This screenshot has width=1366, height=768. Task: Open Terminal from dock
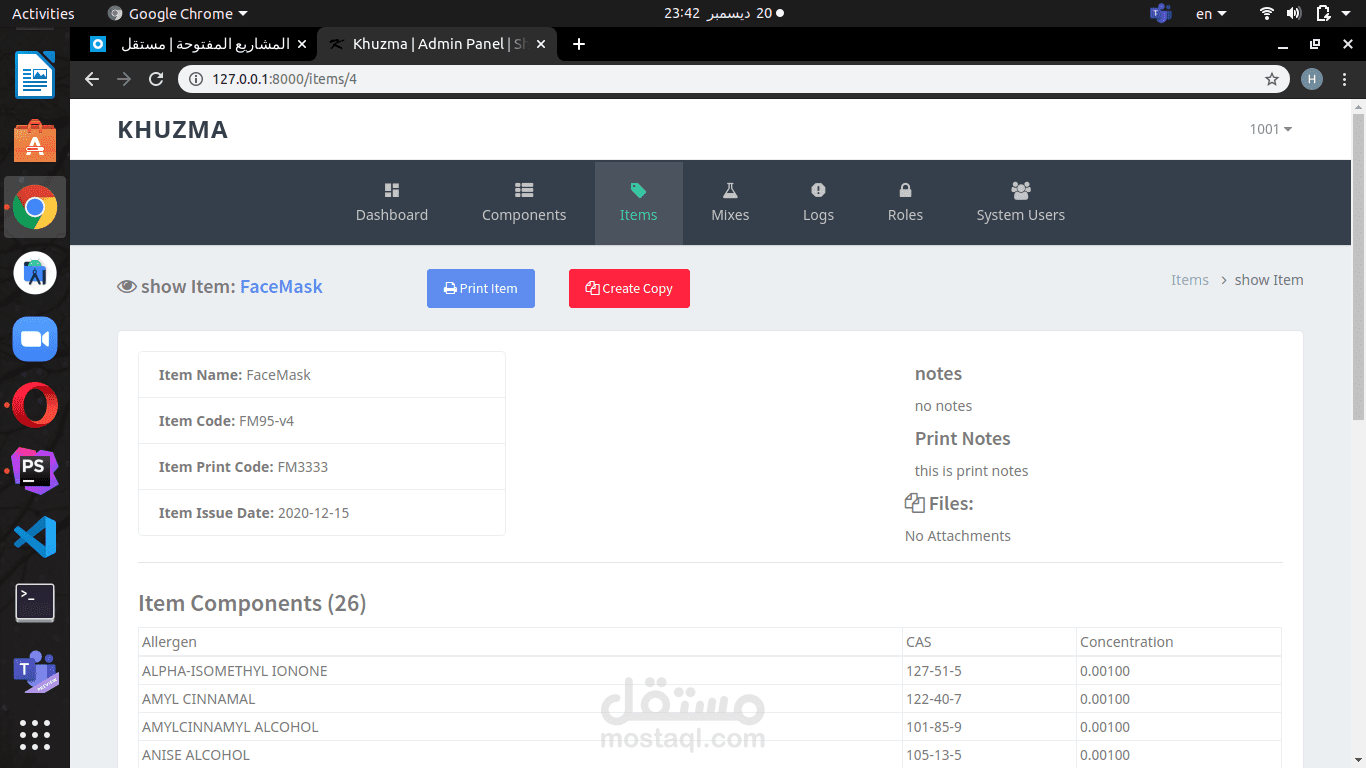click(35, 603)
